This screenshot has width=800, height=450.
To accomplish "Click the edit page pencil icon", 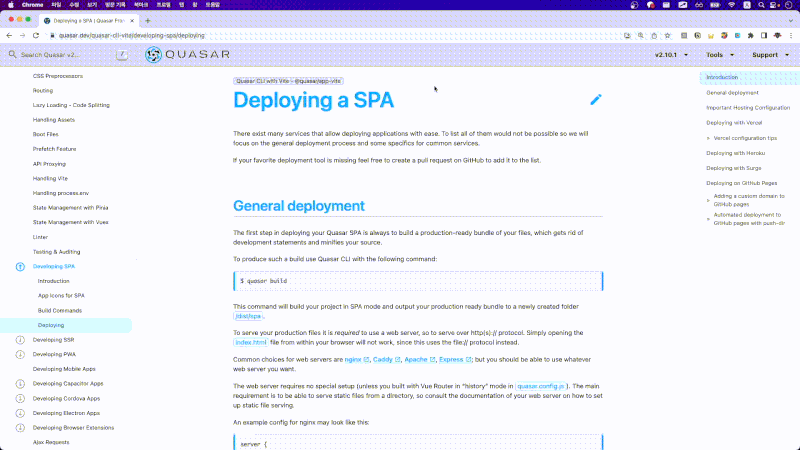I will [595, 99].
